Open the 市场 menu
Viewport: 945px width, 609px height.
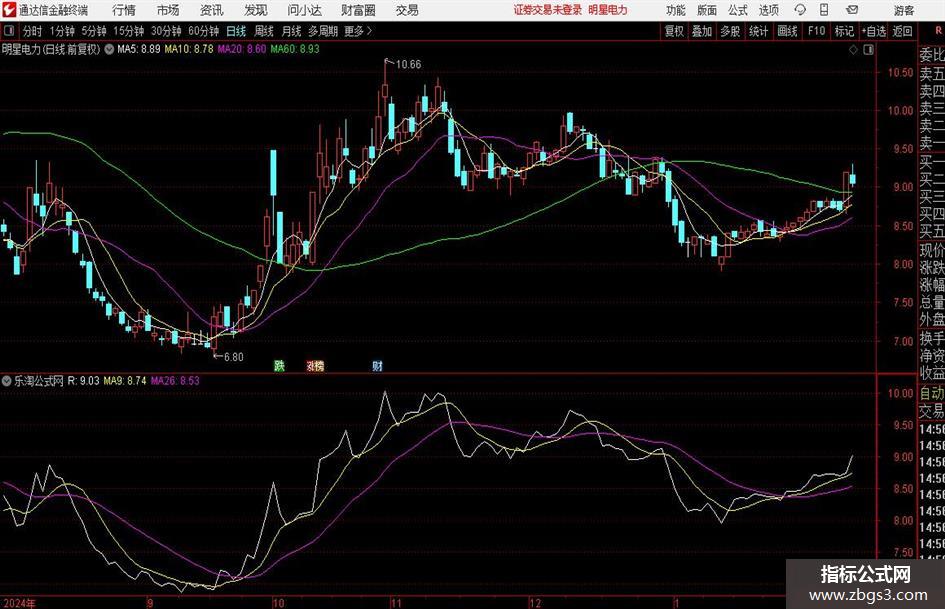168,10
